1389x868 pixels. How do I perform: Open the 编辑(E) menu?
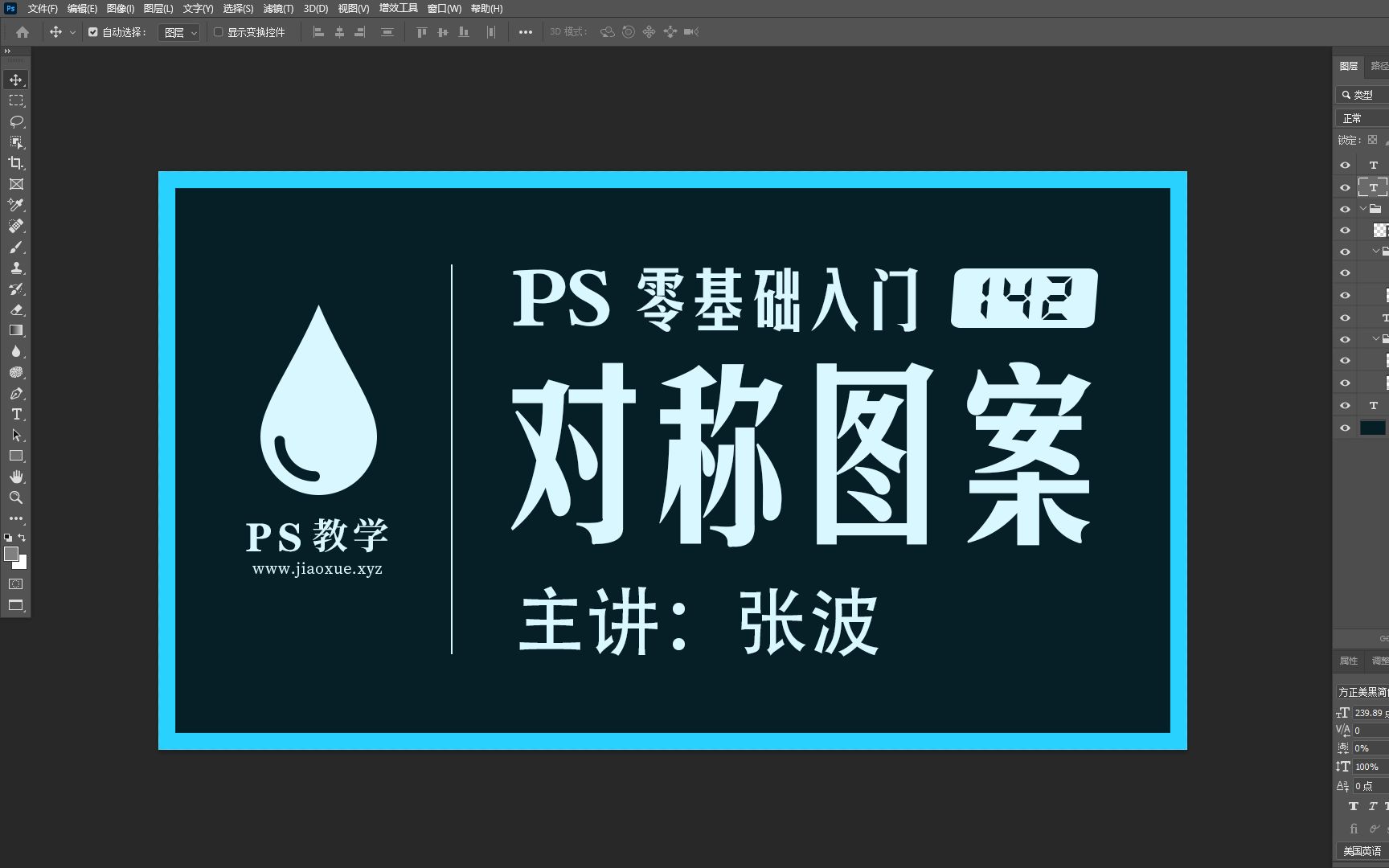[x=82, y=9]
